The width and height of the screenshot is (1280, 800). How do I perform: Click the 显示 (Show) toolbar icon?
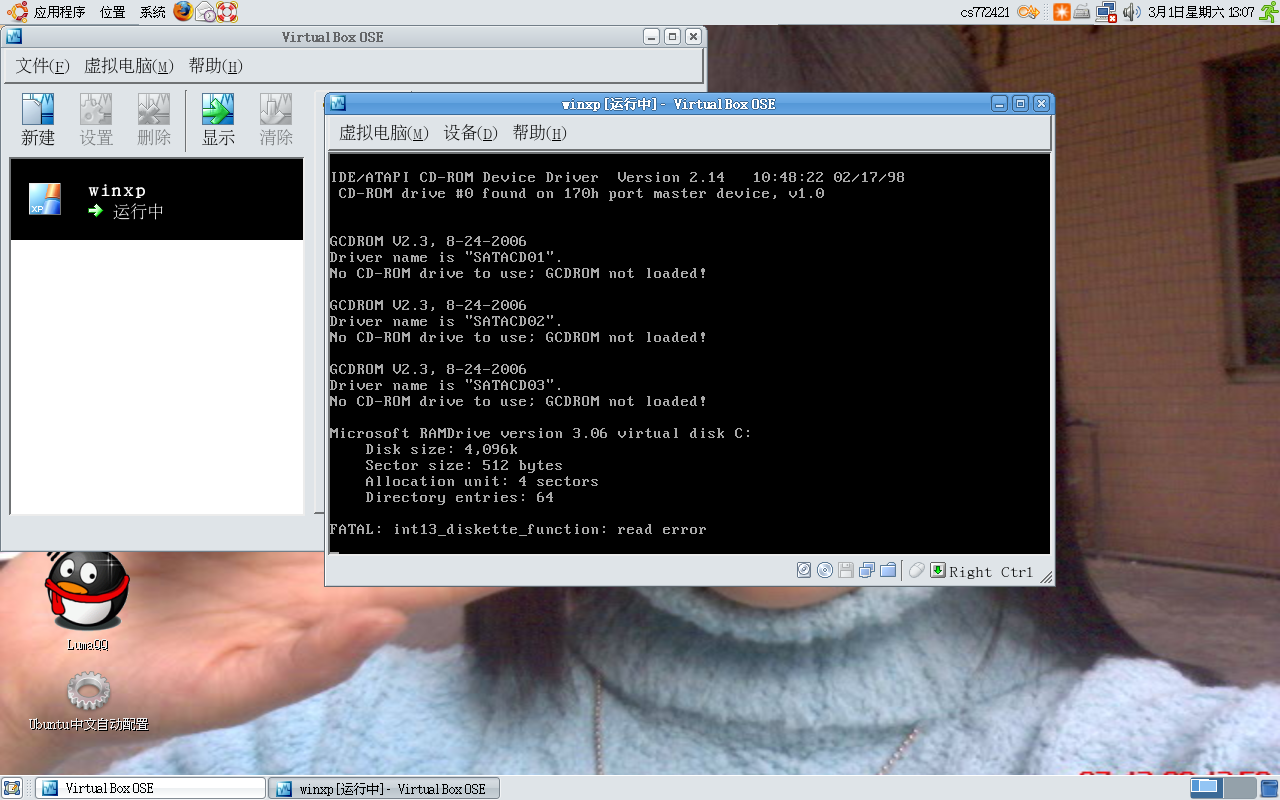pos(218,120)
